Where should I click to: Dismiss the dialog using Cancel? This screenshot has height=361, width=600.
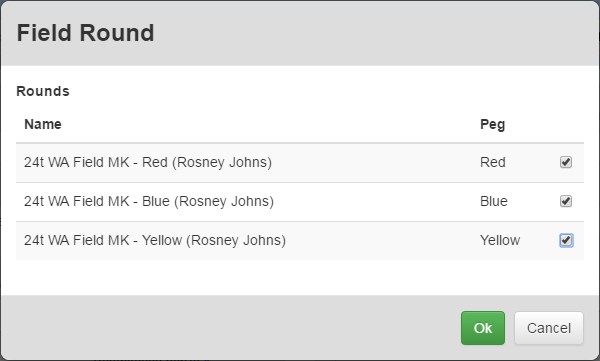(x=549, y=328)
